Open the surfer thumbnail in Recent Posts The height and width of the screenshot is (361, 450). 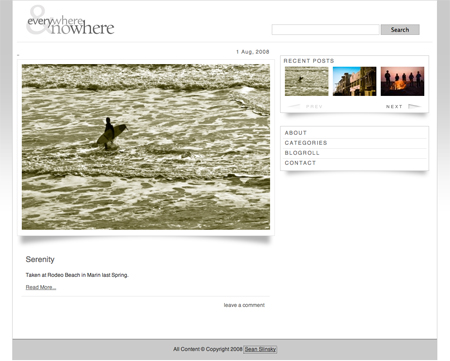coord(306,81)
